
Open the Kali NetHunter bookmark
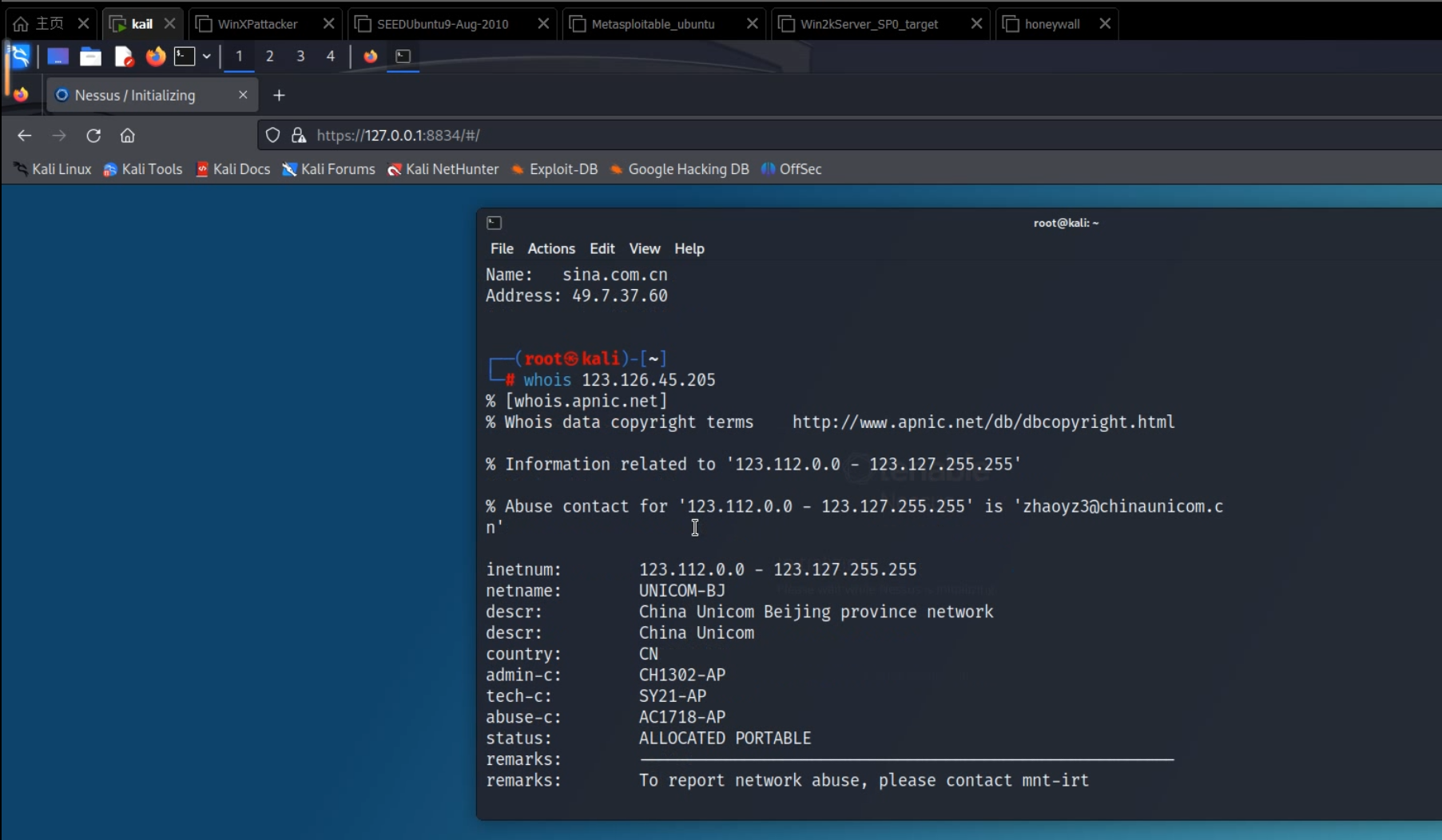pos(443,169)
